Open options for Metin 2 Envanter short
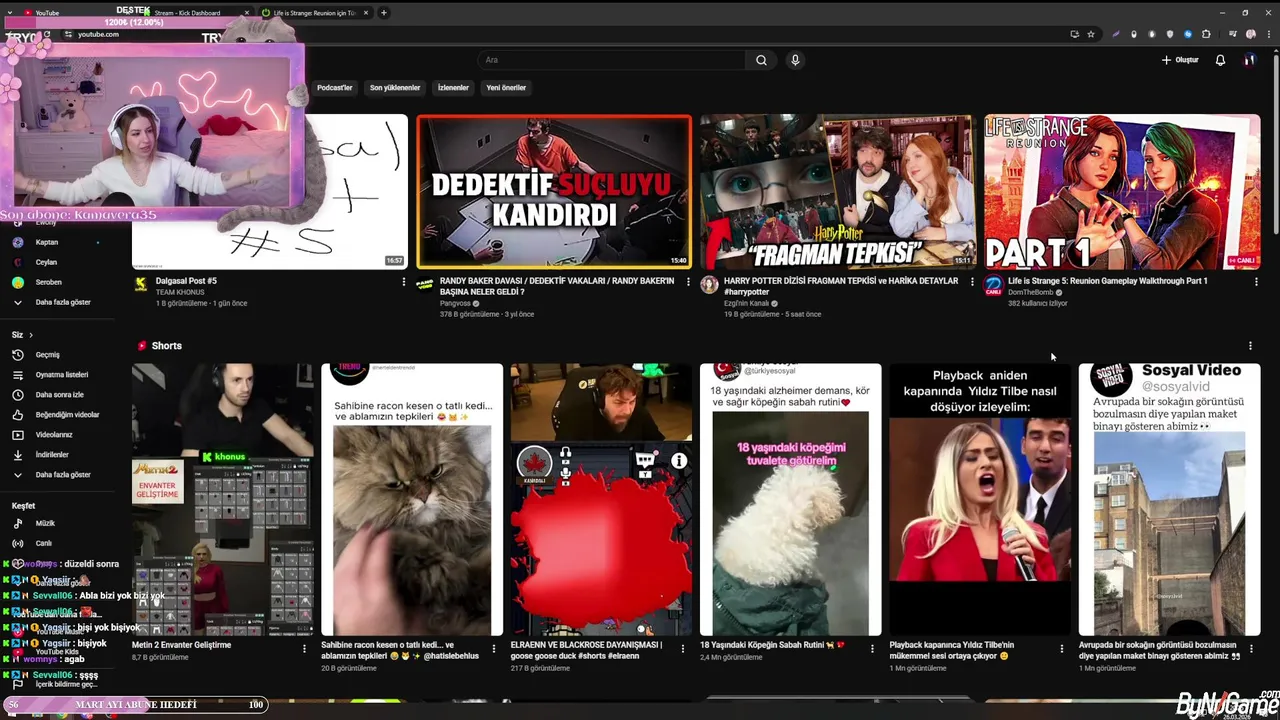The image size is (1280, 720). coord(304,649)
